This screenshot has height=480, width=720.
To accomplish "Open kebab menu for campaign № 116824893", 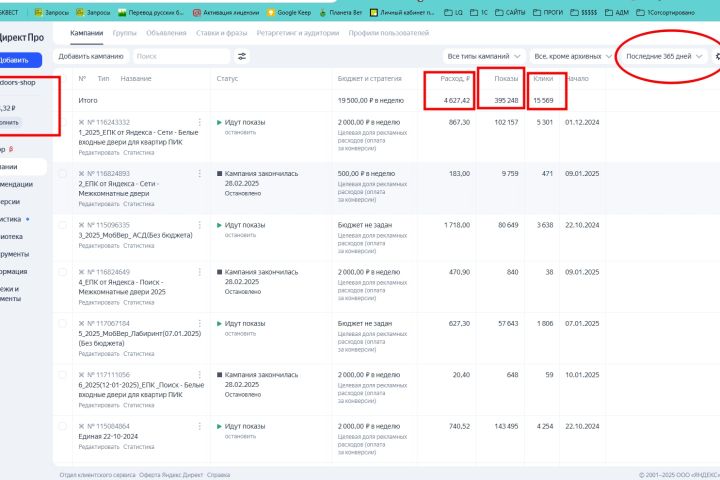I will click(x=199, y=174).
